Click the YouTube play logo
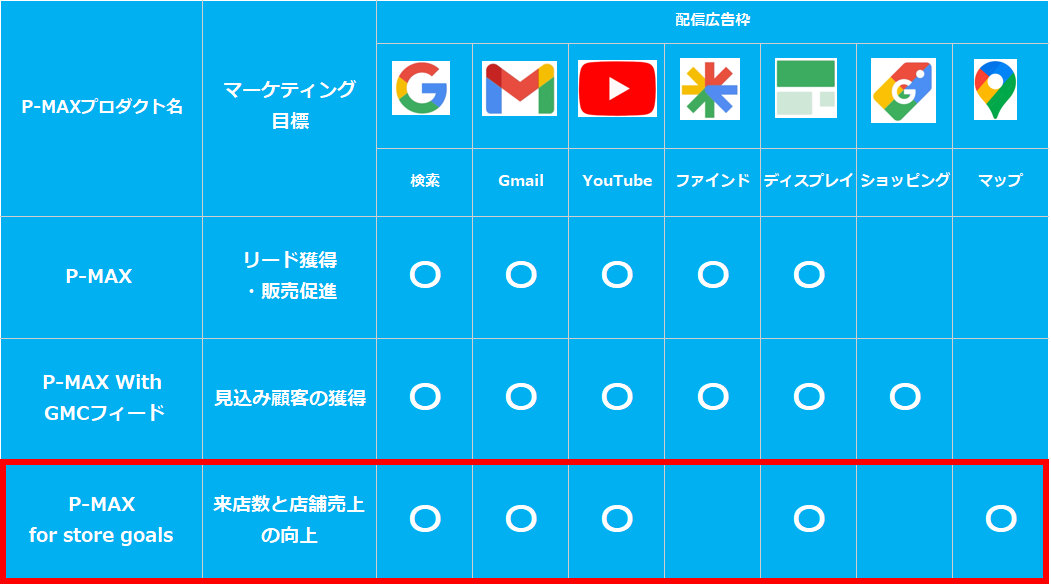 [x=617, y=88]
